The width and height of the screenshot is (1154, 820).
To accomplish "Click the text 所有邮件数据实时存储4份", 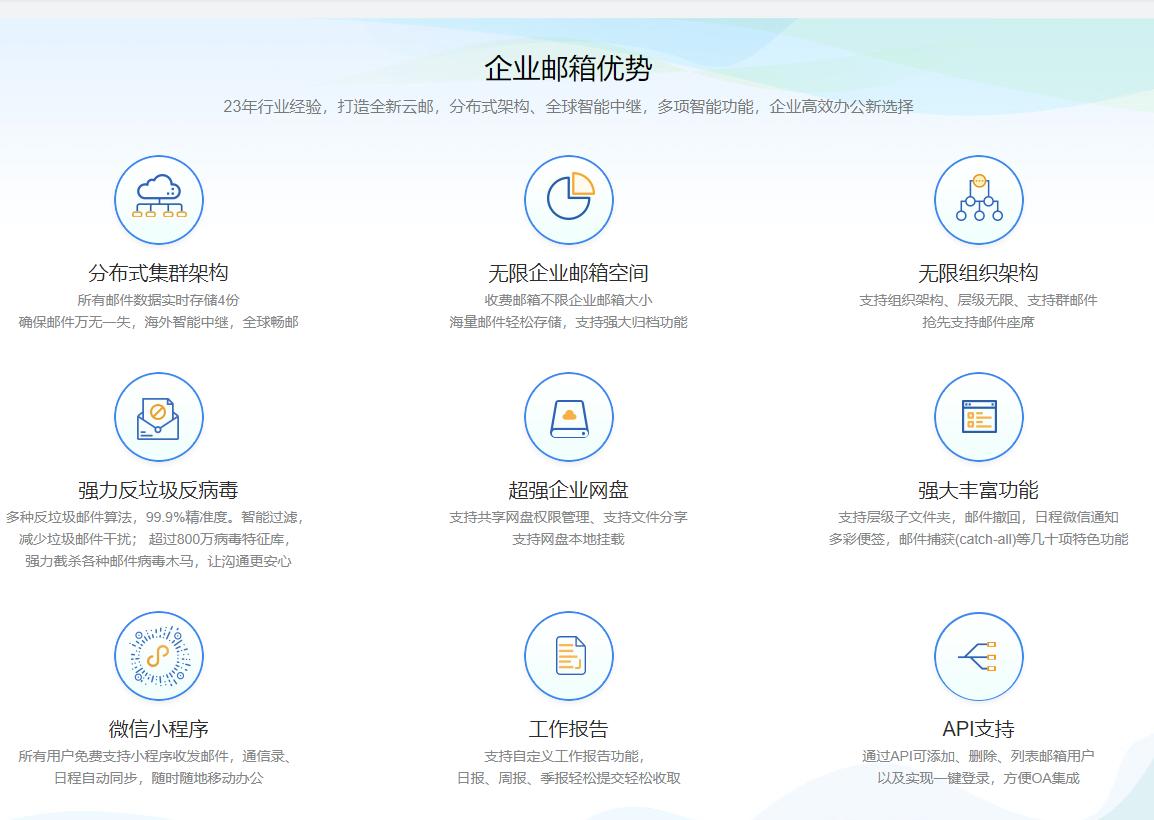I will click(158, 300).
